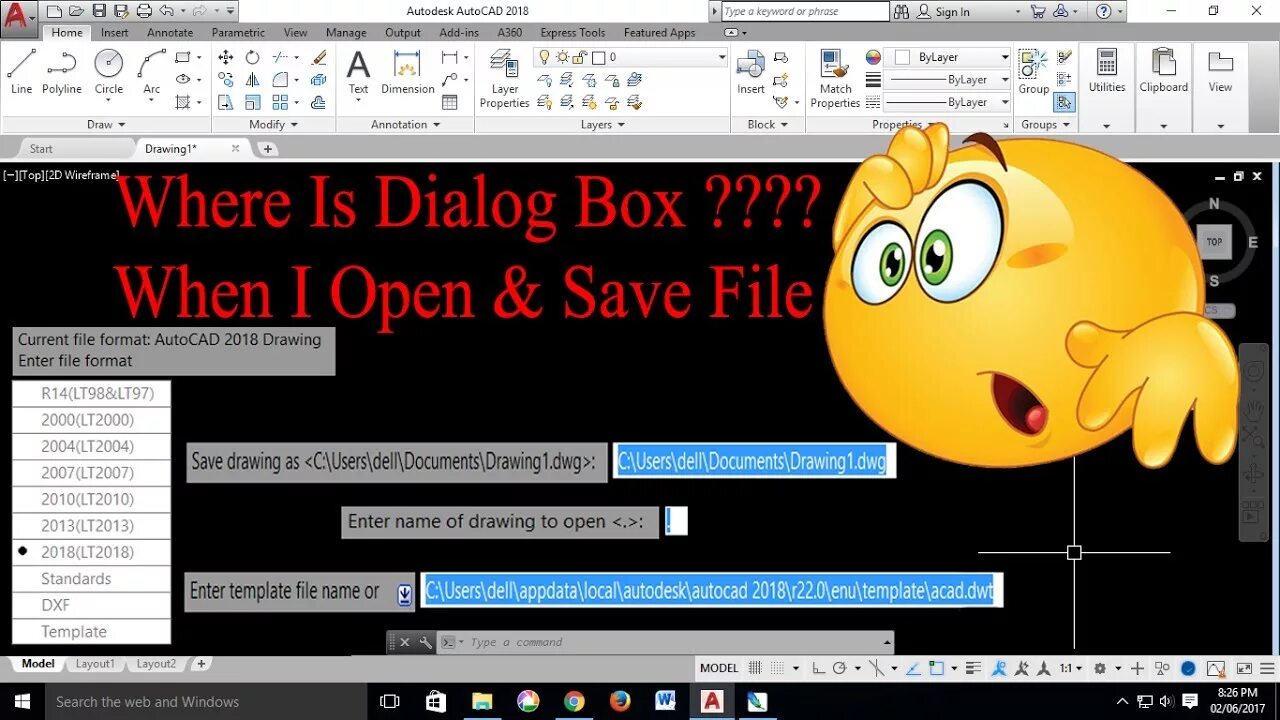Open annotation scale 1:1 dropdown
This screenshot has width=1280, height=720.
(1072, 668)
